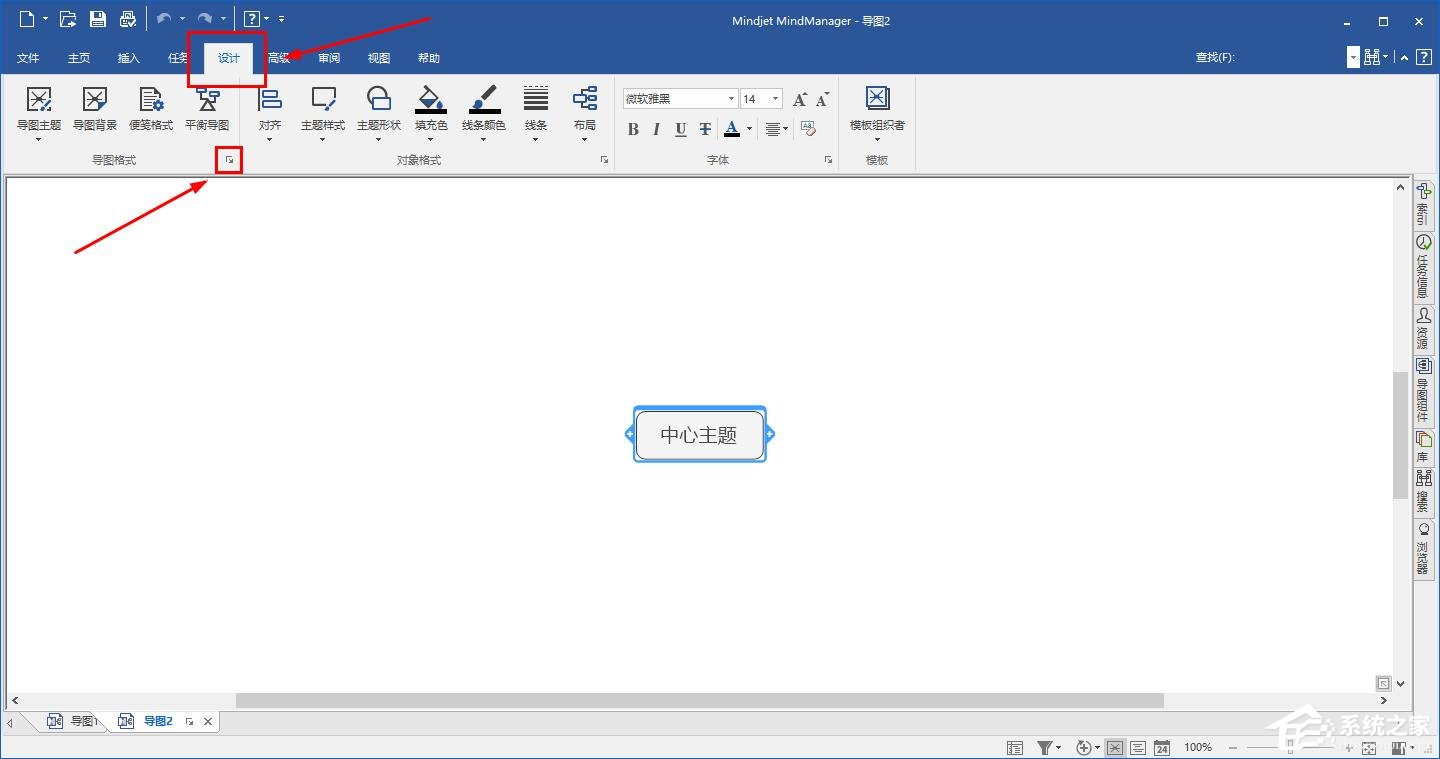The width and height of the screenshot is (1440, 759).
Task: Toggle italic formatting for topic text
Action: [x=656, y=129]
